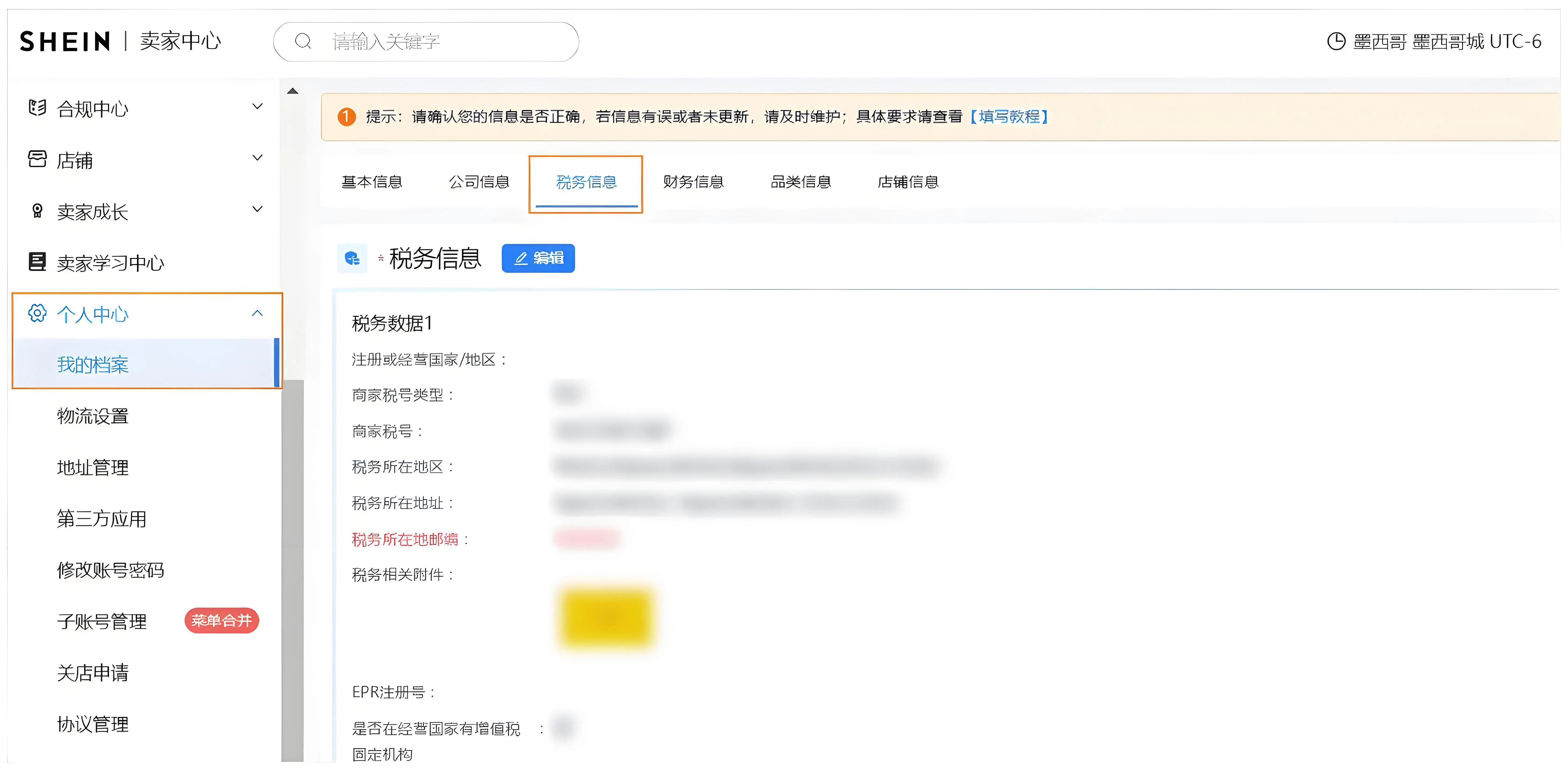The image size is (1568, 771).
Task: Open the 店铺信息 tab
Action: (908, 182)
